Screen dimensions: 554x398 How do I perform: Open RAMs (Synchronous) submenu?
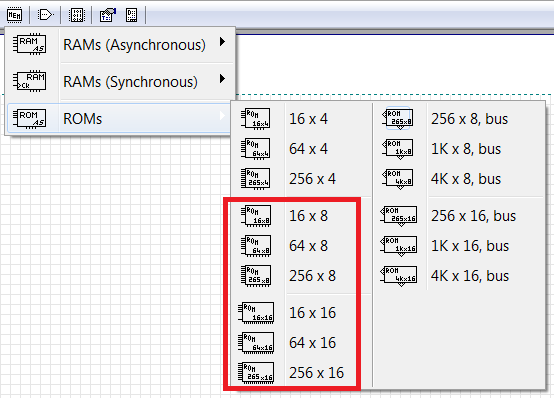click(x=120, y=81)
